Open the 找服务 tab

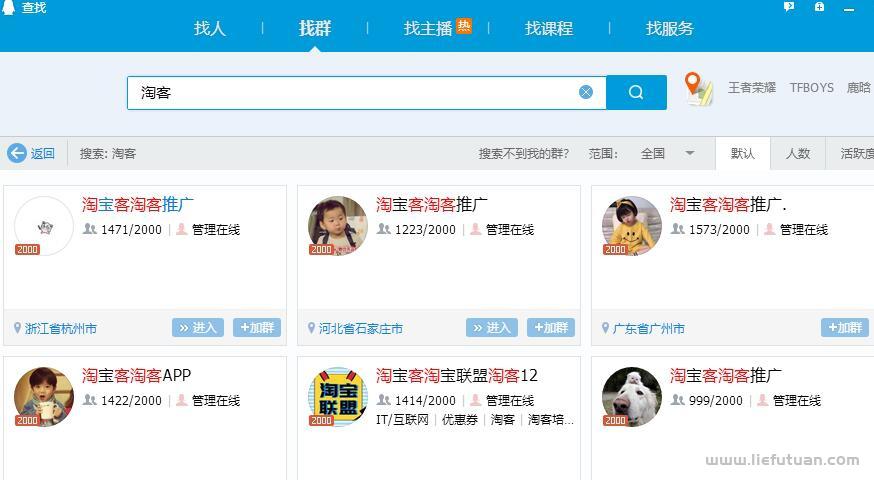point(669,28)
